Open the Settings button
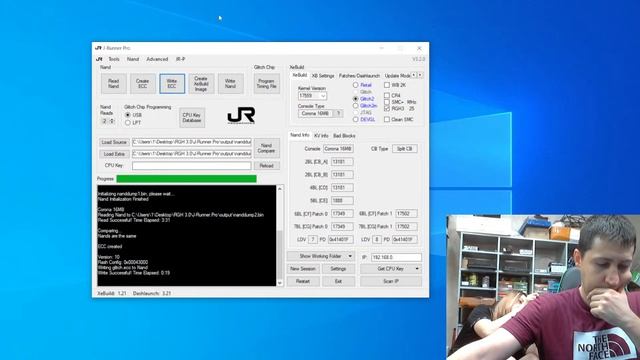 tap(338, 269)
